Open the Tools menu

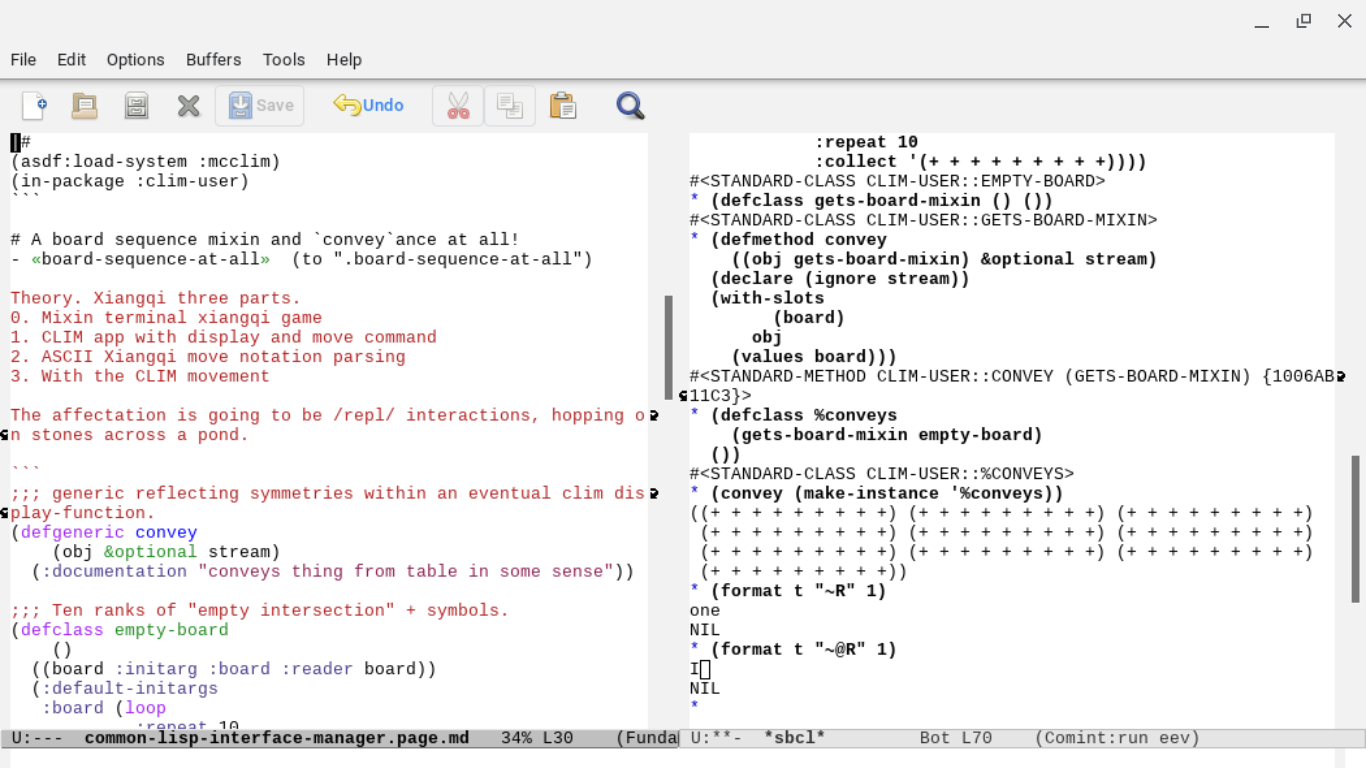[x=283, y=60]
